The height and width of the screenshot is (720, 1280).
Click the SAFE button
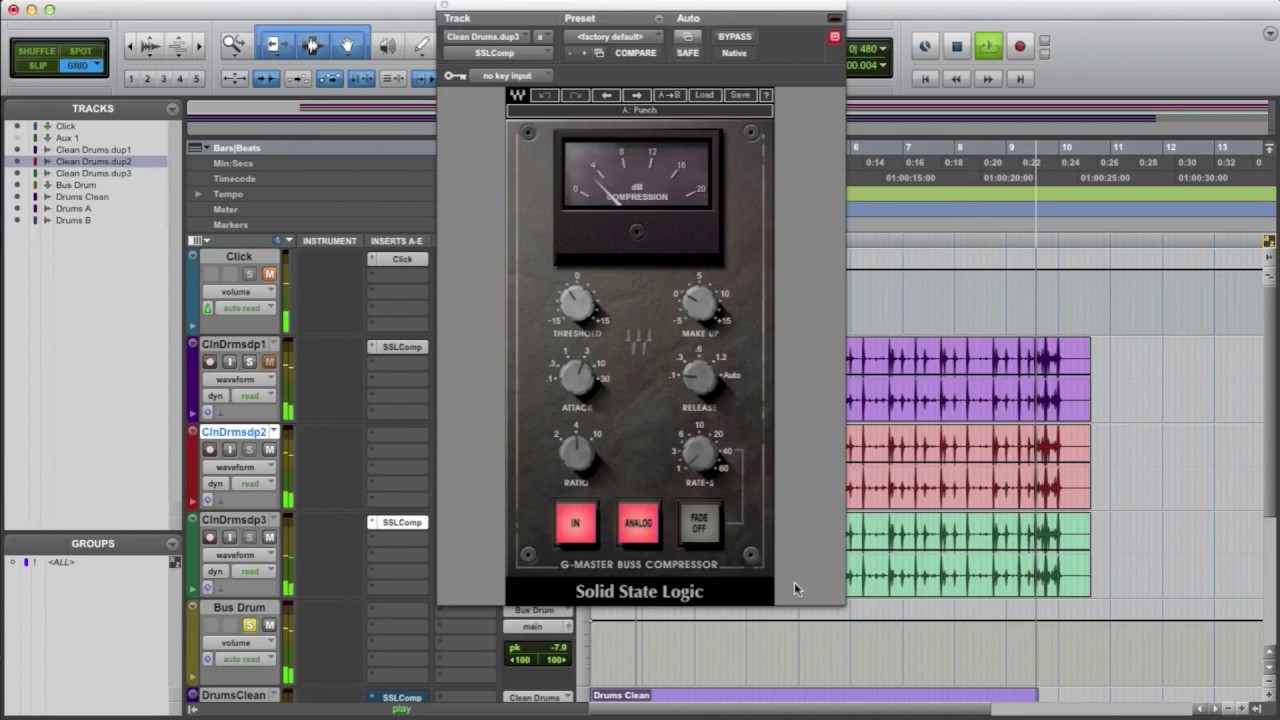(688, 53)
